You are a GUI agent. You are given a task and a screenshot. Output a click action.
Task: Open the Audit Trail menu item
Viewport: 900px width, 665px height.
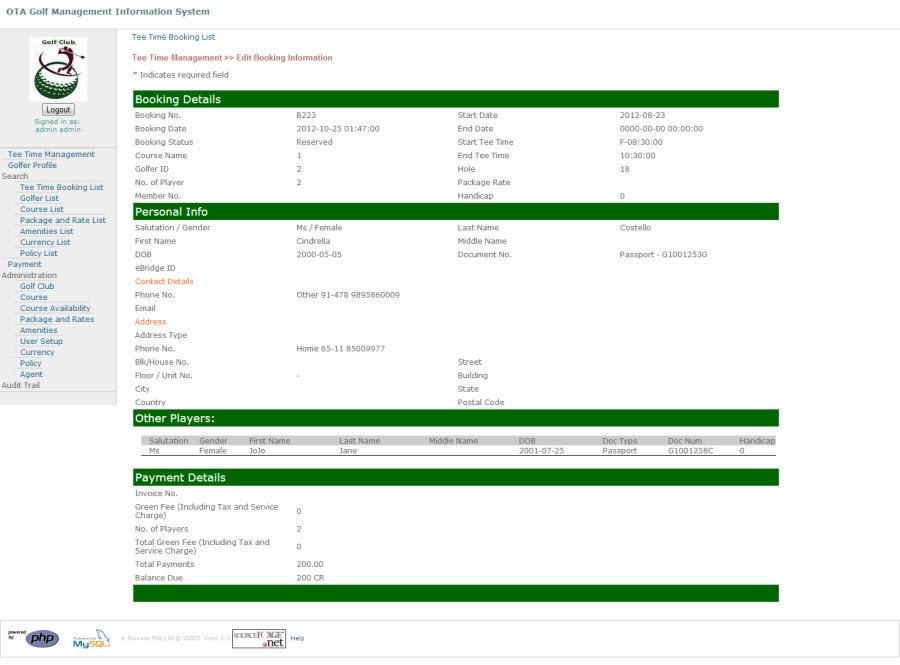tap(20, 384)
